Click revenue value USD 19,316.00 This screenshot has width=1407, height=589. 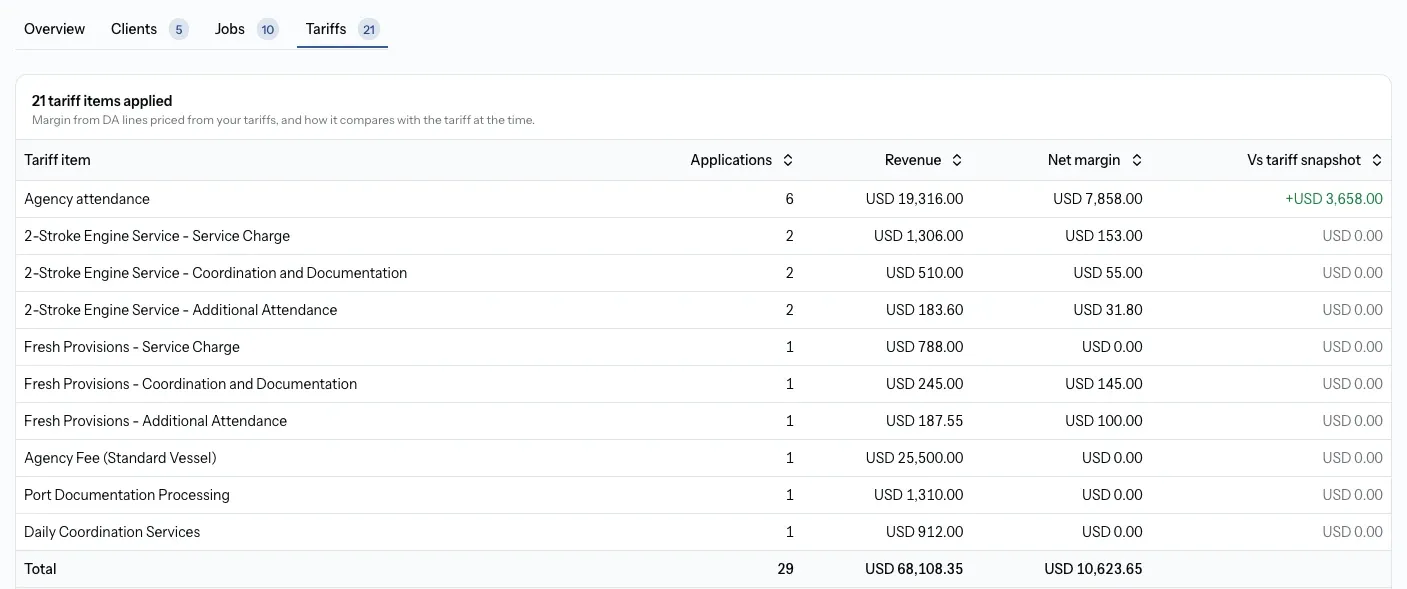(x=914, y=199)
